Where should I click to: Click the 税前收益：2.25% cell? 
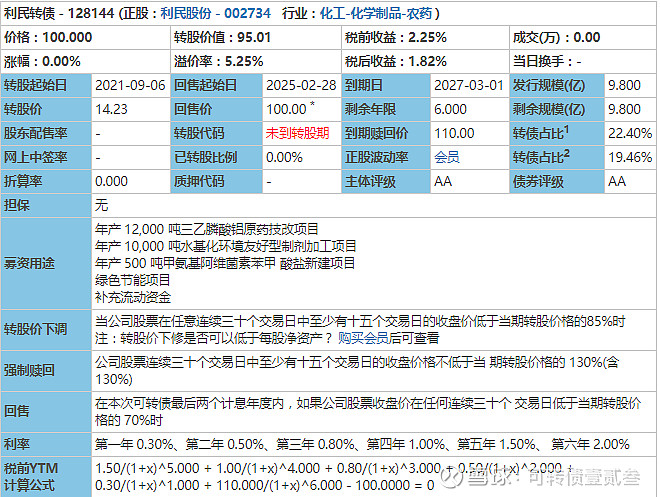click(425, 37)
